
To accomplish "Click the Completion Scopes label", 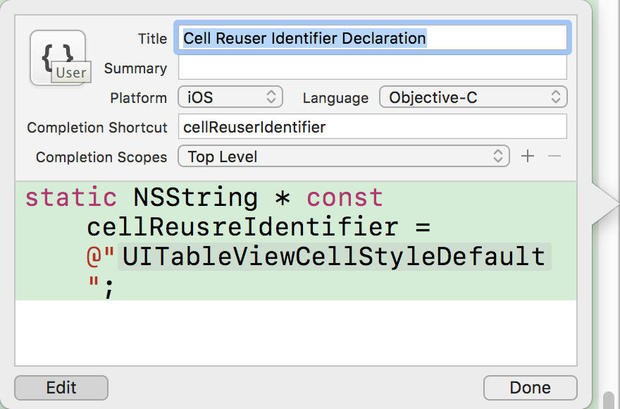I will point(101,157).
